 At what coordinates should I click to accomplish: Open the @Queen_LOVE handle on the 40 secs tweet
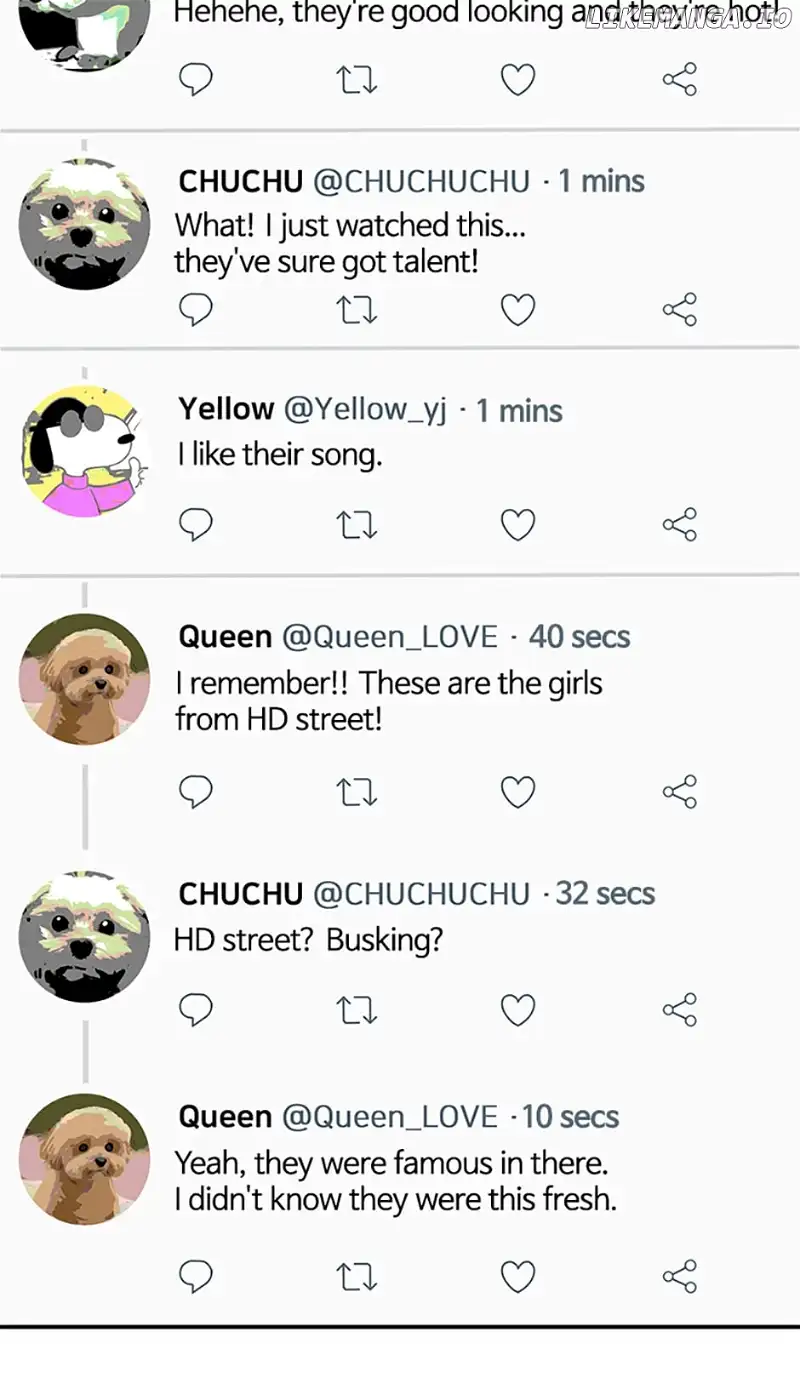(x=390, y=637)
